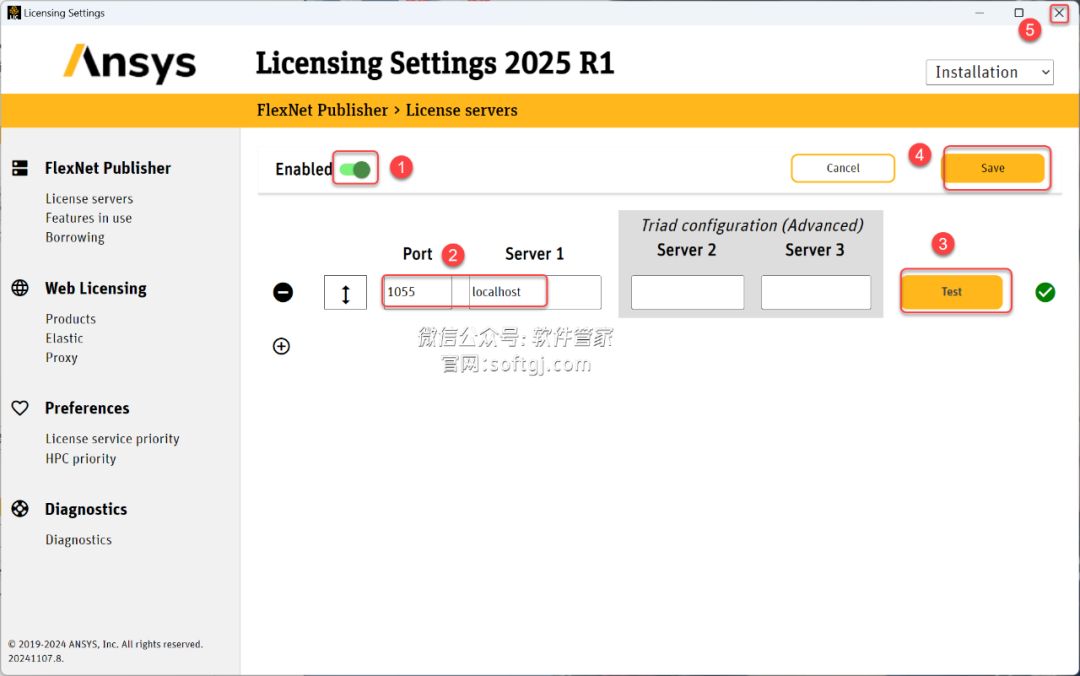Click the Licensing Settings title bar app icon
The width and height of the screenshot is (1080, 676).
pos(14,12)
